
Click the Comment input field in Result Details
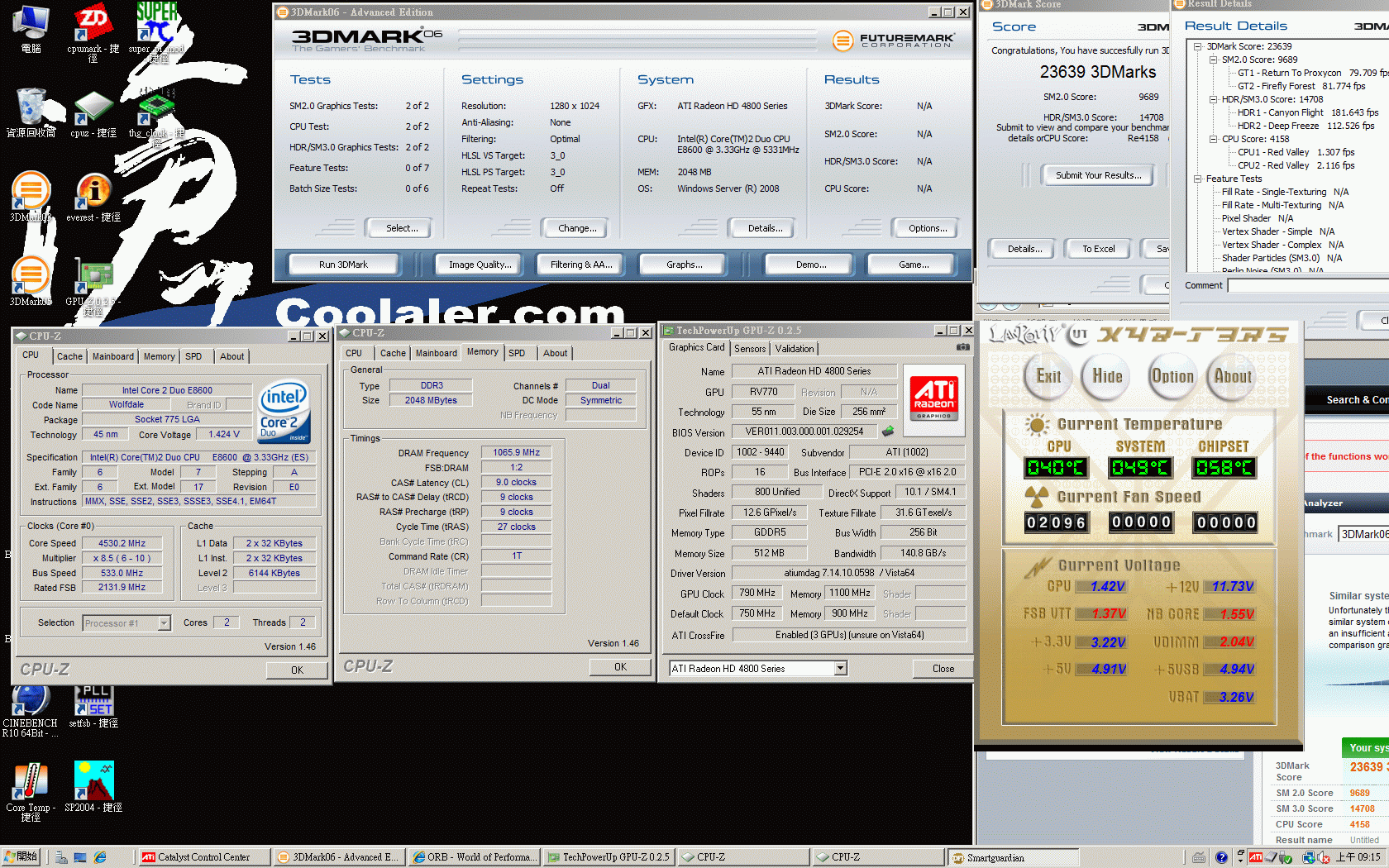tap(1308, 285)
